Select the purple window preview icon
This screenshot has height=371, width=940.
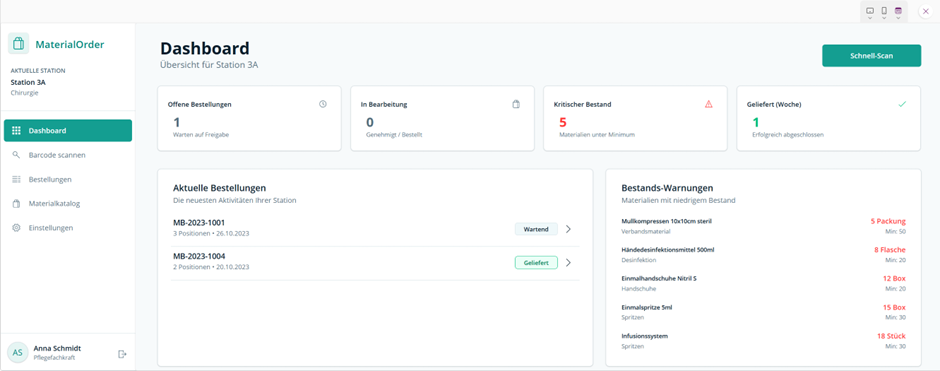tap(898, 11)
